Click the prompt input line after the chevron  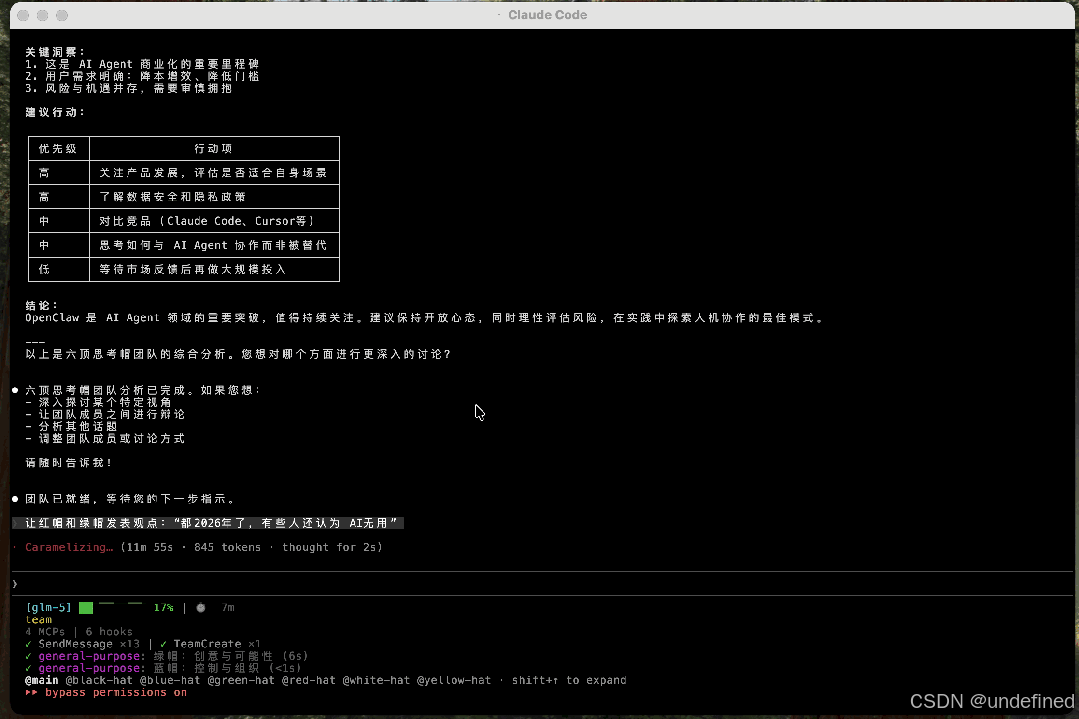tap(544, 583)
